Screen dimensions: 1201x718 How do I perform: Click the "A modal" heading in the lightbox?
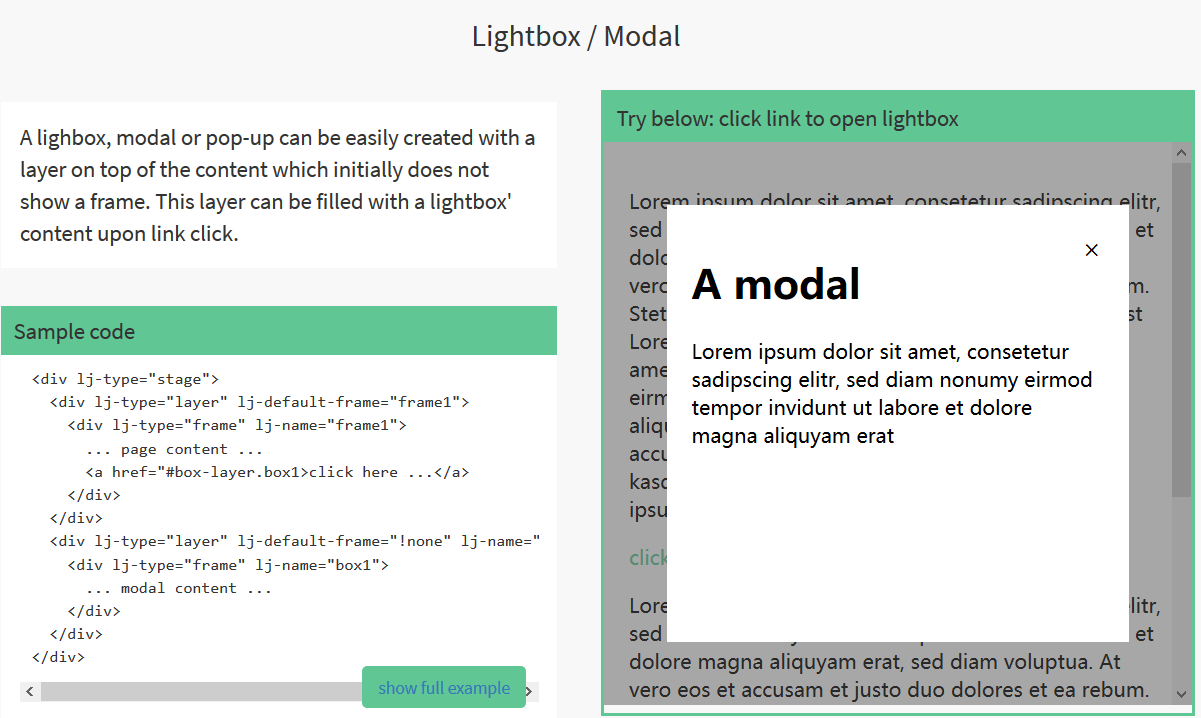[776, 284]
